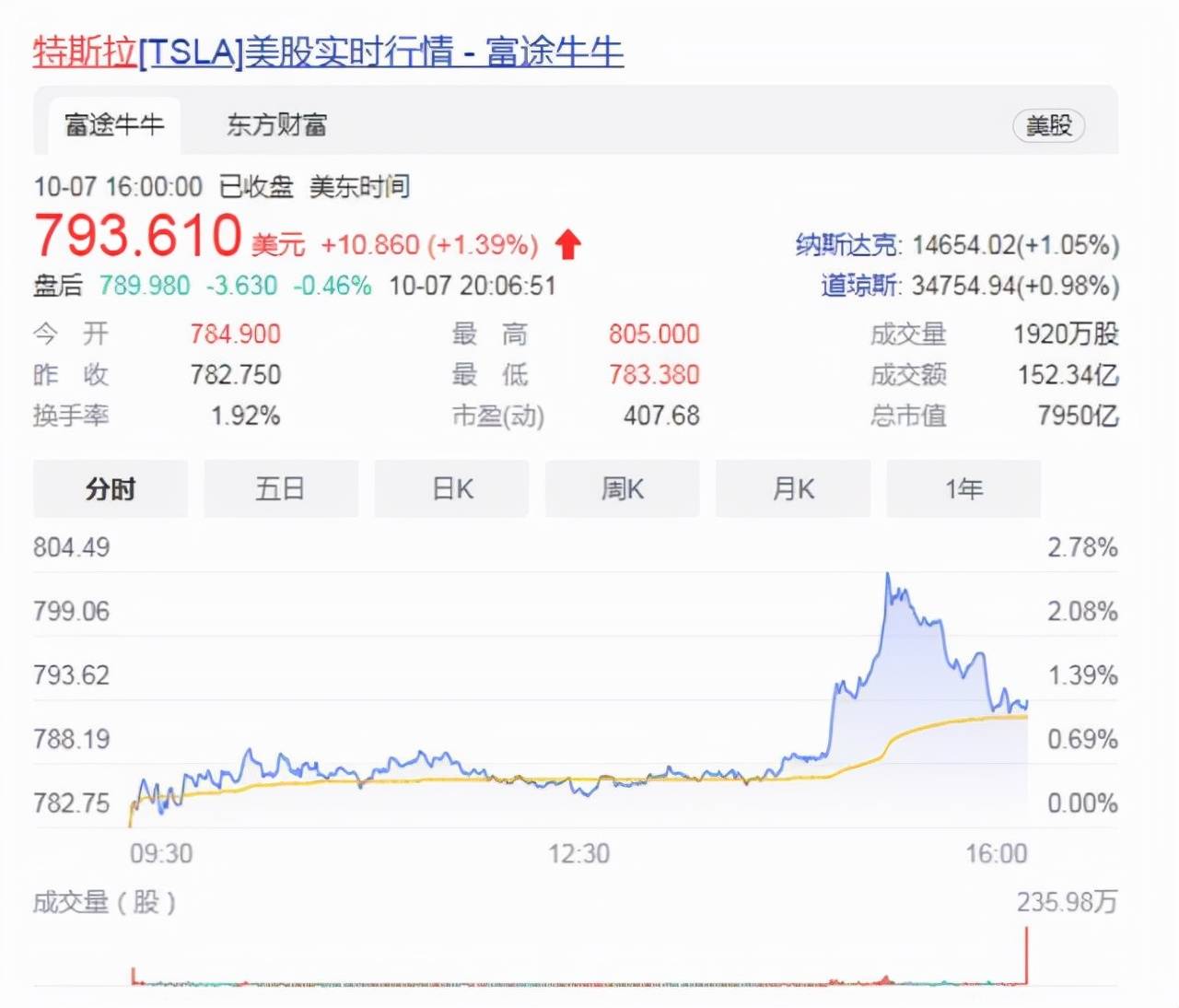Open the 特斯拉[TSLA]美股实时行情 title link

328,51
